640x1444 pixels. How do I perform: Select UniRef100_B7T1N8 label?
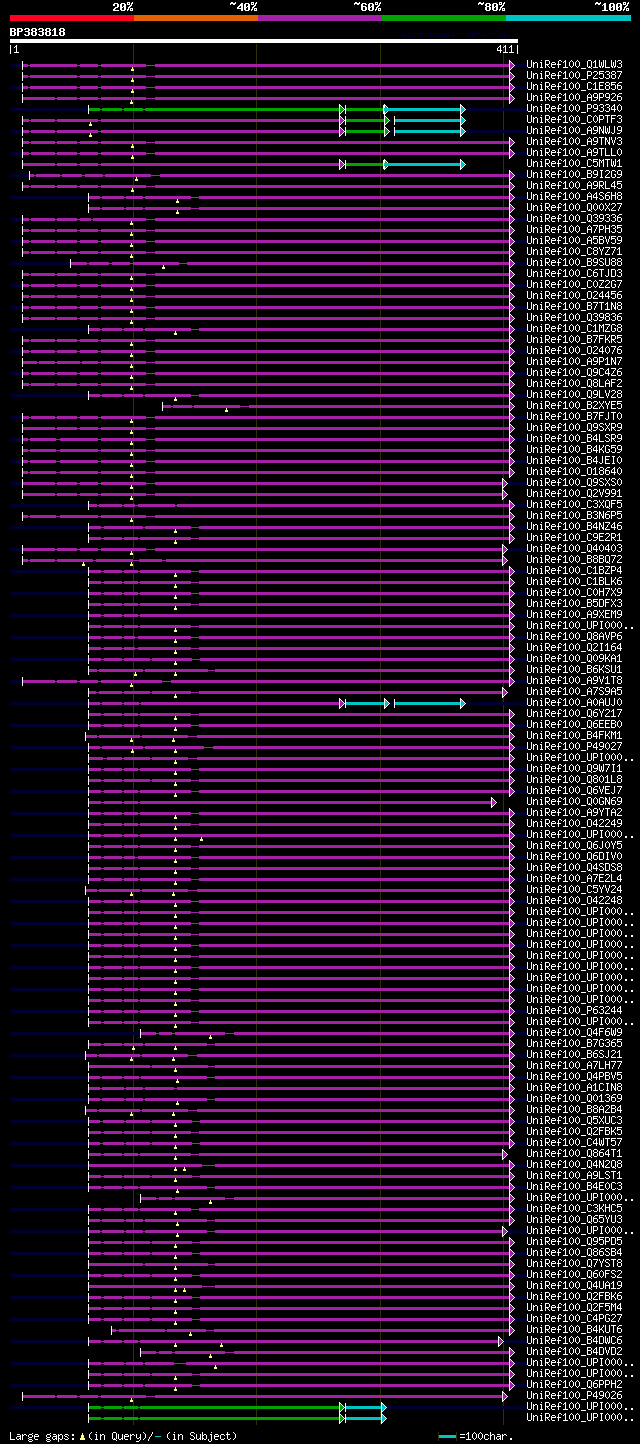tap(574, 306)
